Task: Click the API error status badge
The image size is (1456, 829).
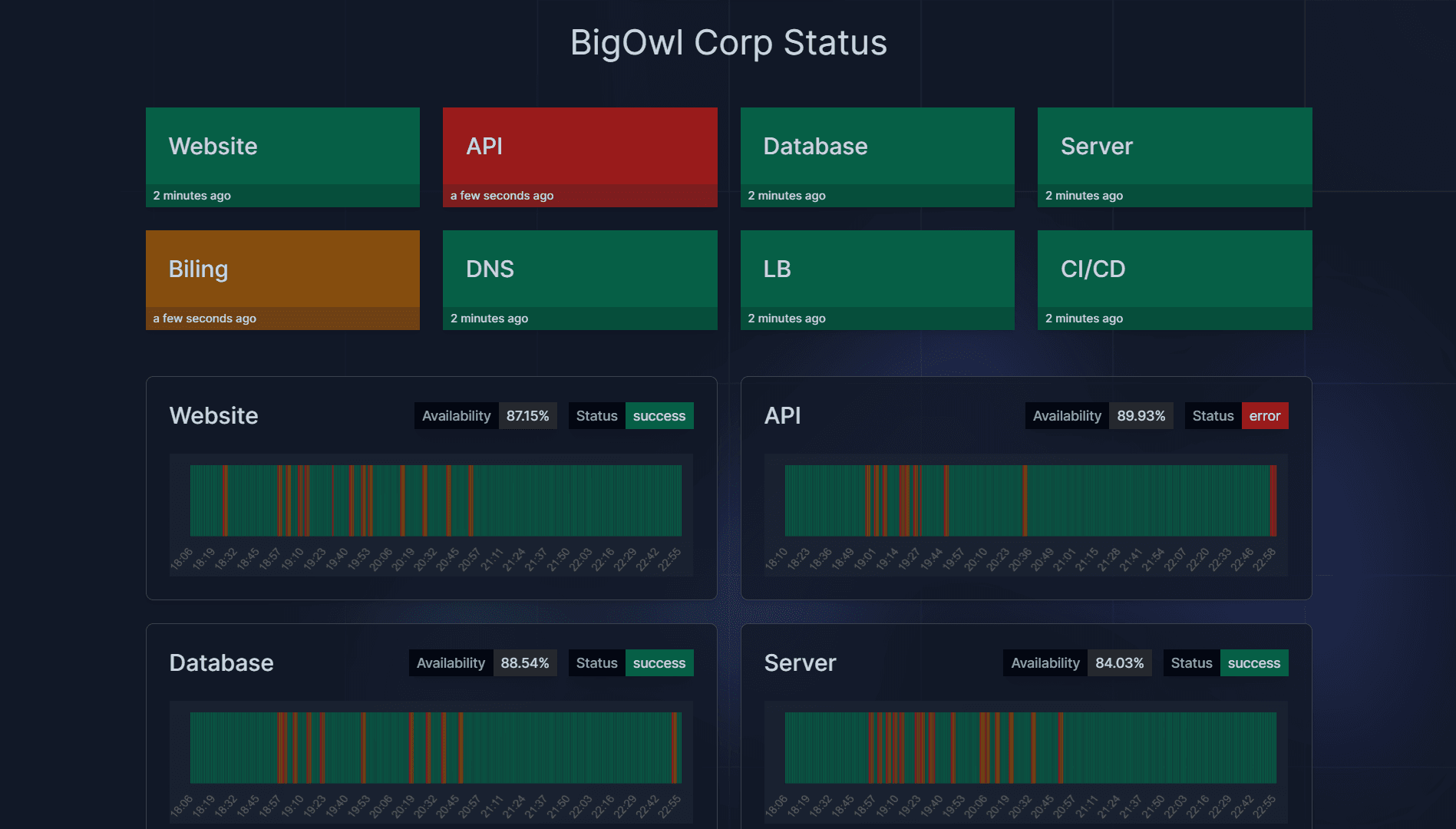Action: tap(1264, 416)
